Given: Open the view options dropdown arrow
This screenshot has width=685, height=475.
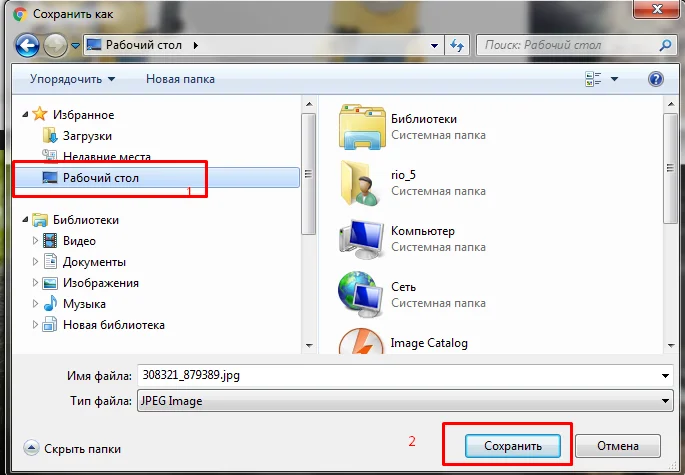Looking at the screenshot, I should (x=614, y=79).
